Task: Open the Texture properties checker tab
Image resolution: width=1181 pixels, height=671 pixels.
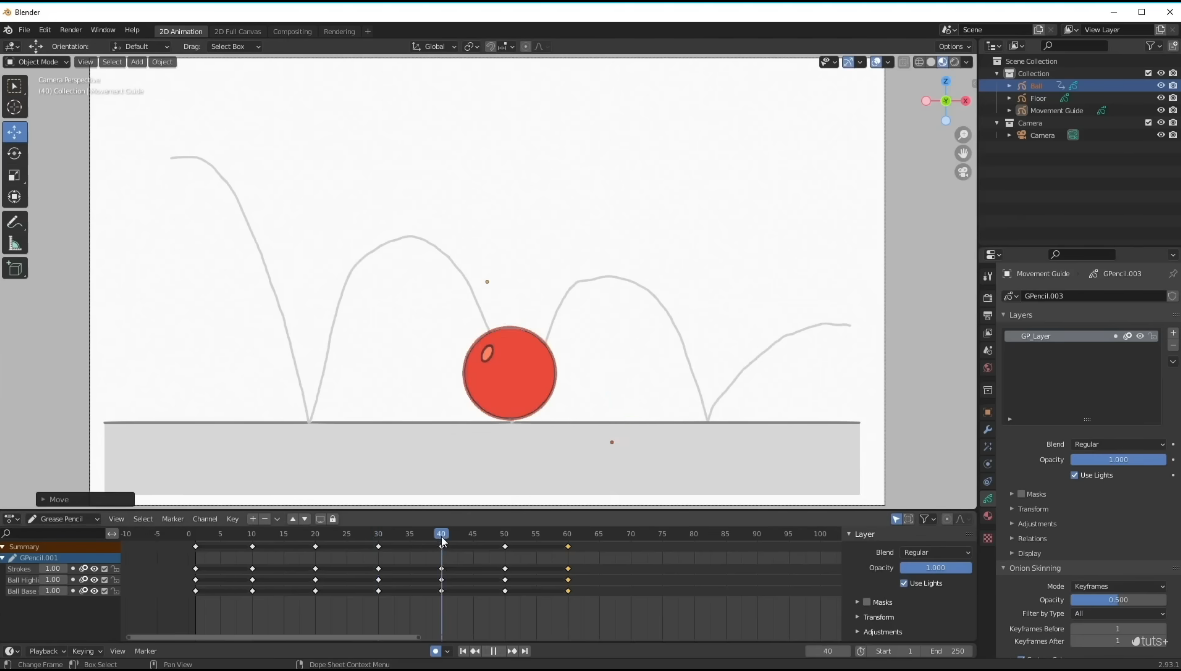Action: [987, 538]
